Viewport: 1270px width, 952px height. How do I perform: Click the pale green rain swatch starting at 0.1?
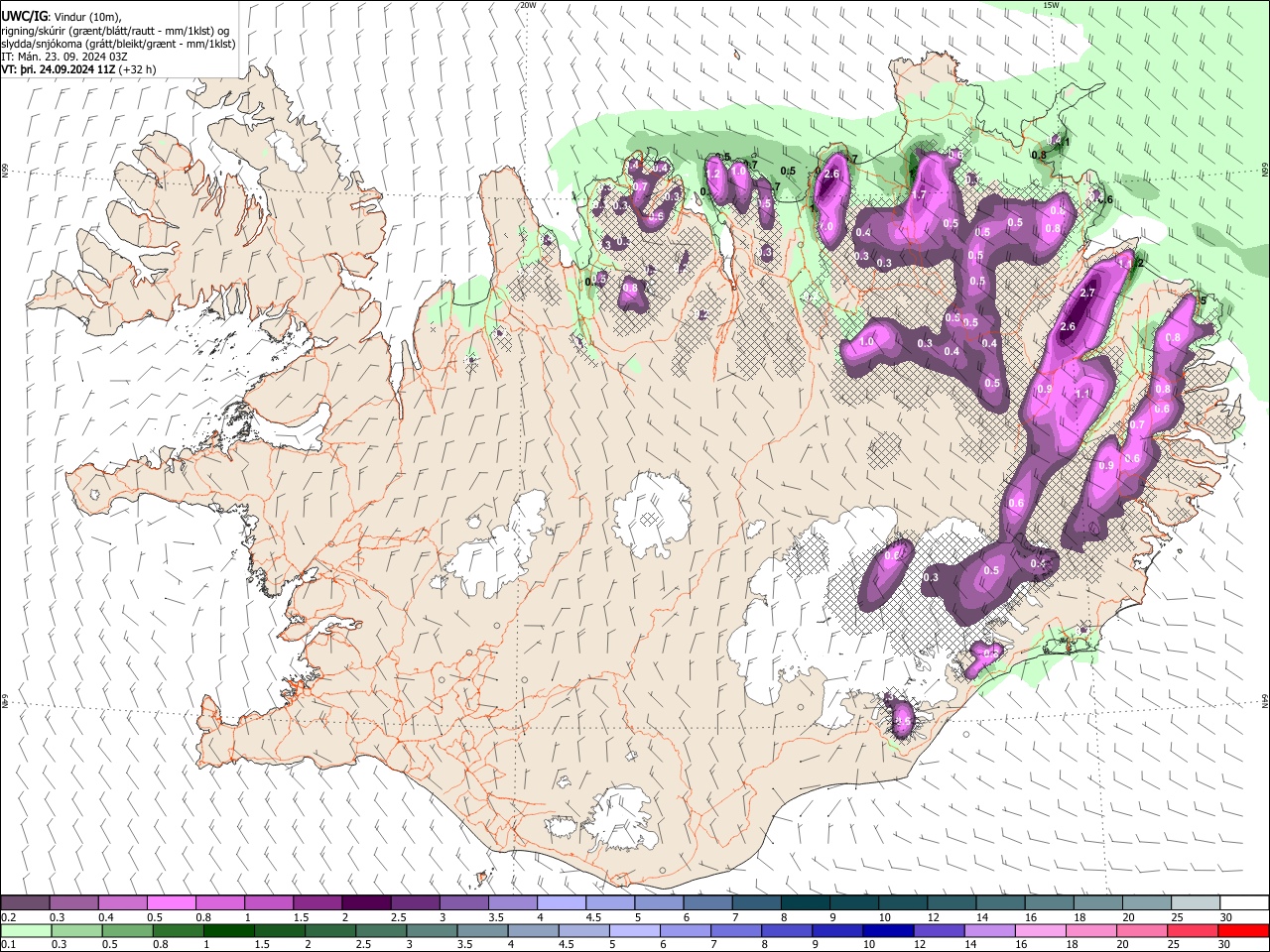coord(25,930)
